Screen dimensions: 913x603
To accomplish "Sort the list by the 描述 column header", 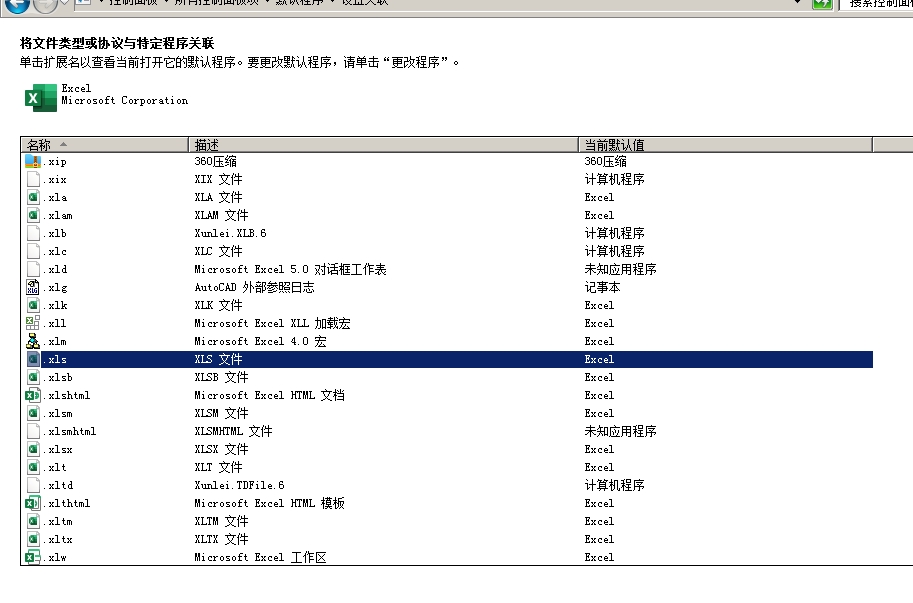I will coord(384,145).
